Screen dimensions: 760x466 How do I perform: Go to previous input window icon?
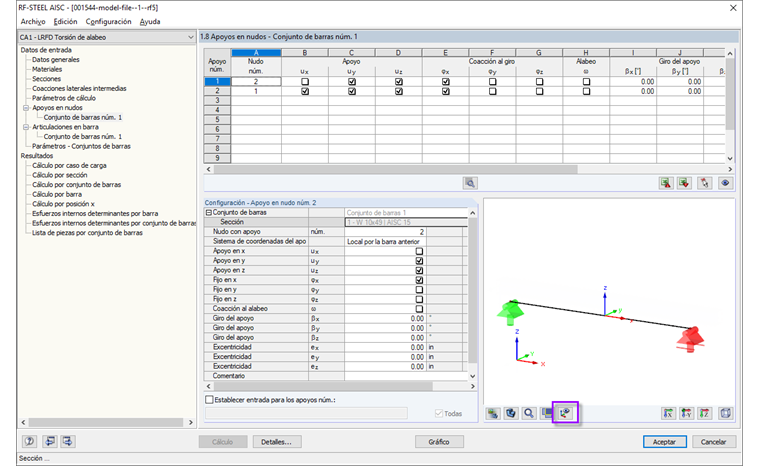[x=49, y=441]
